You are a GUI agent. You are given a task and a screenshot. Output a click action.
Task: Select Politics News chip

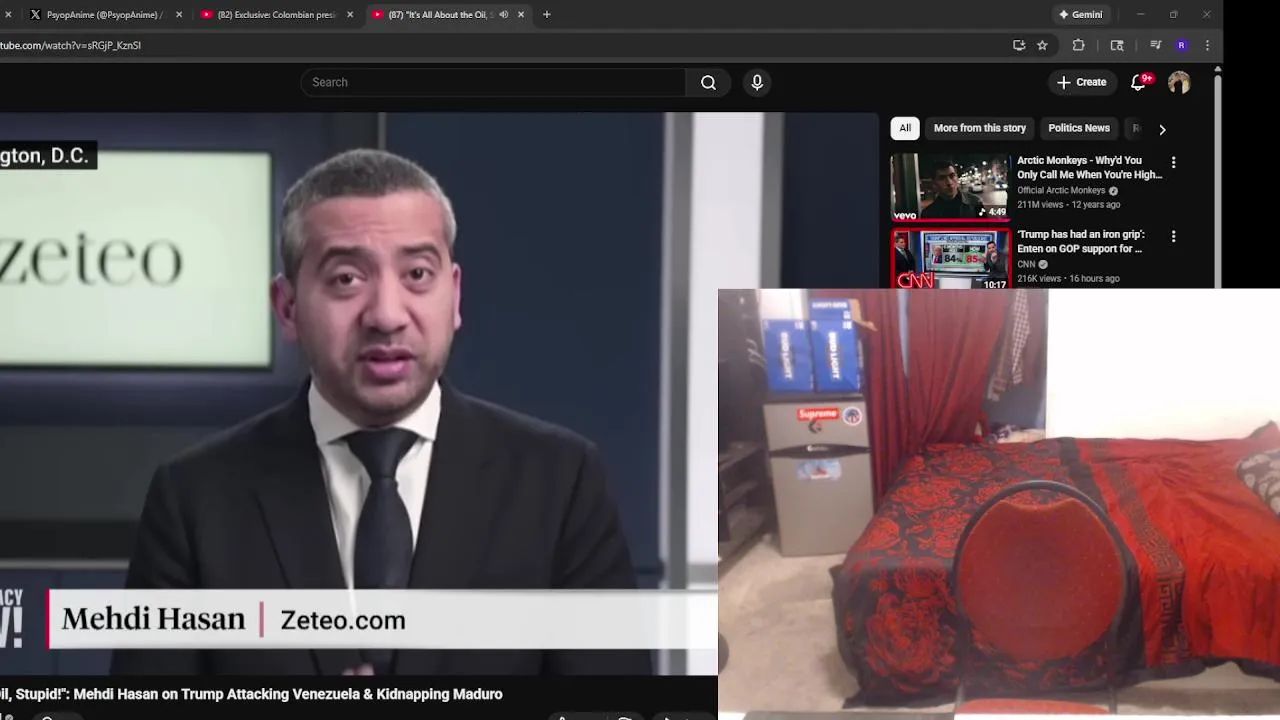coord(1079,128)
